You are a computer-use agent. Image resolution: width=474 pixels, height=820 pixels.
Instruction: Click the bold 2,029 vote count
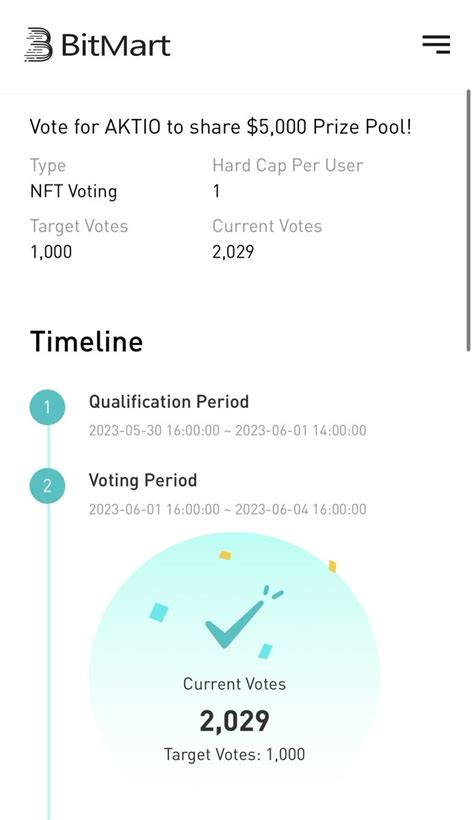(234, 721)
